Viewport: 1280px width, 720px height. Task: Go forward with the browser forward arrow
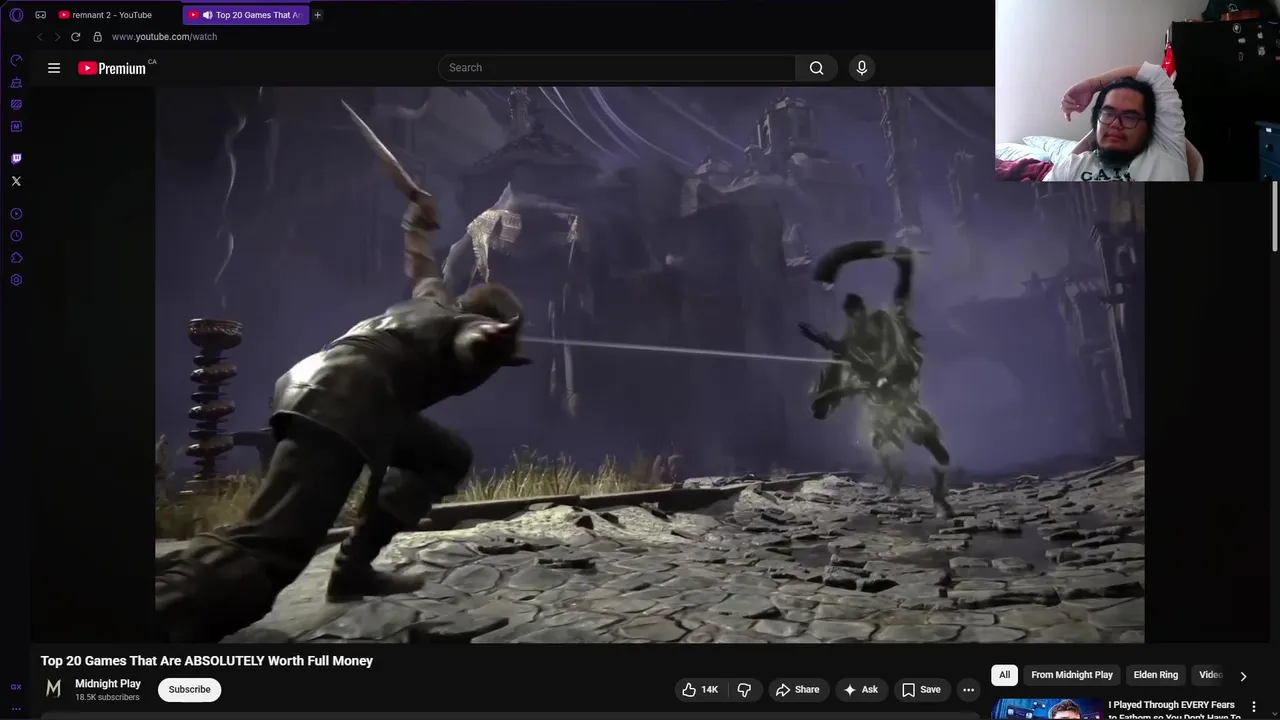coord(57,37)
